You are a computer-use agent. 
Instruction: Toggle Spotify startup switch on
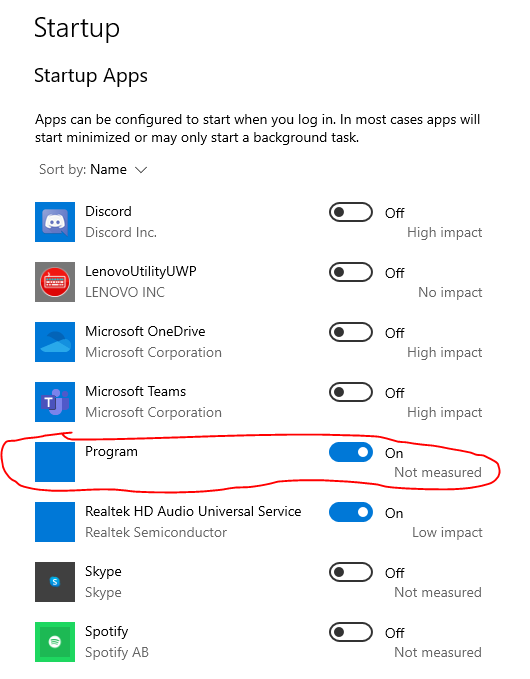point(351,632)
